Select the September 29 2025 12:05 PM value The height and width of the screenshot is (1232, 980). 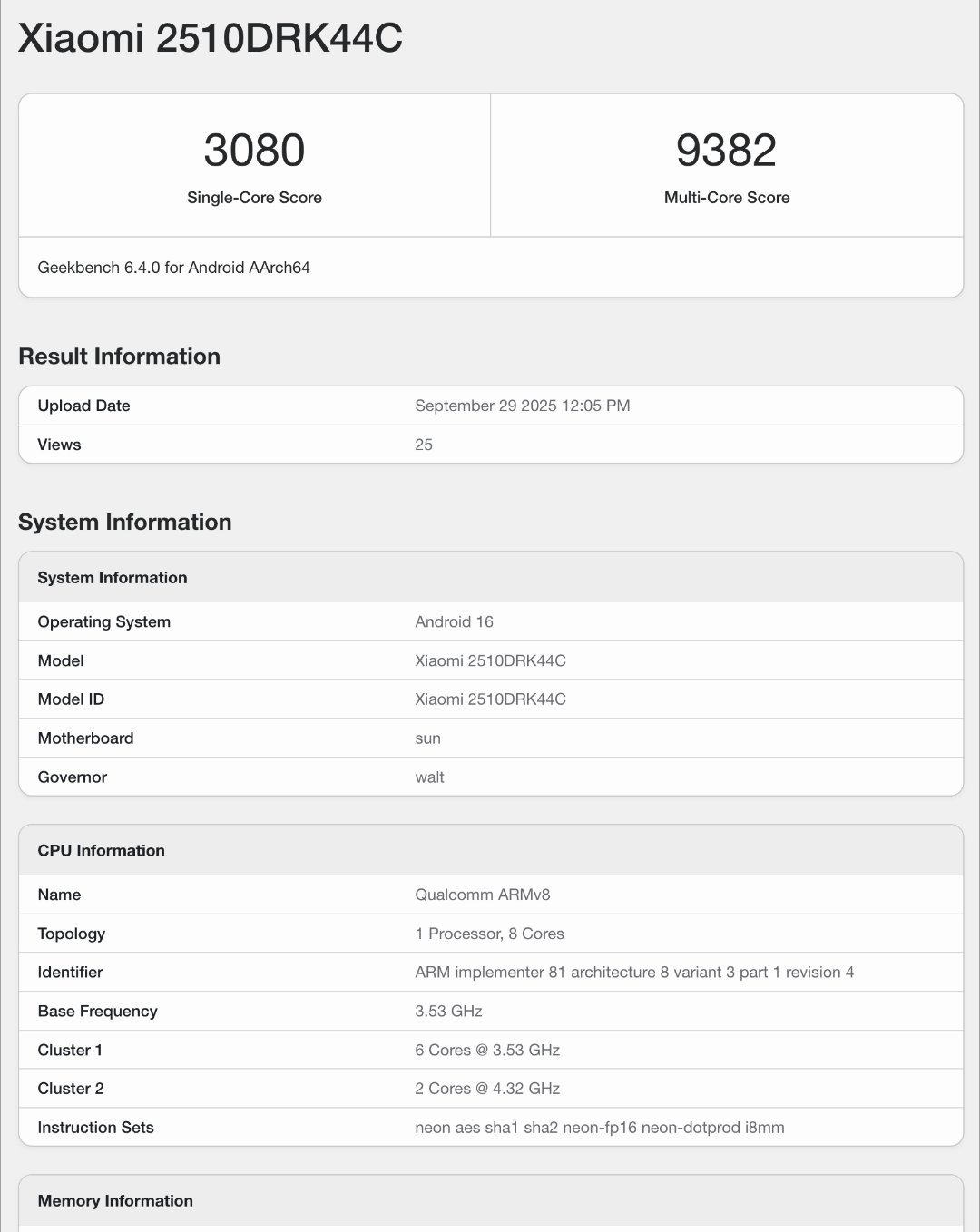[523, 406]
